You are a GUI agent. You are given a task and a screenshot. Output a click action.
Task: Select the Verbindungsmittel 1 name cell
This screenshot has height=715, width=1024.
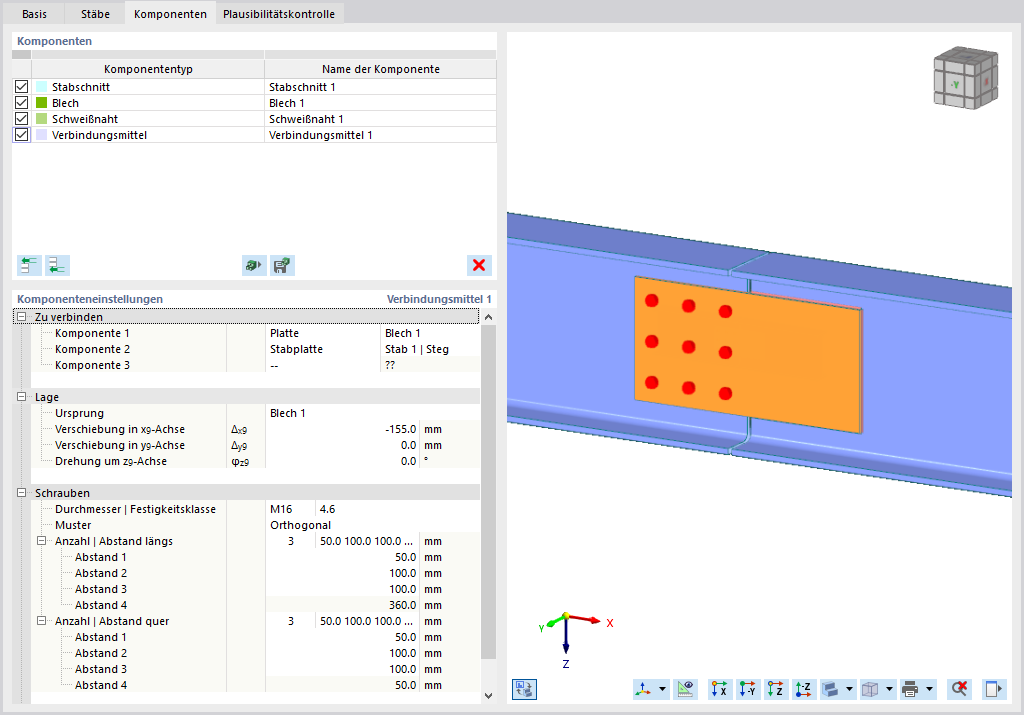pos(381,135)
